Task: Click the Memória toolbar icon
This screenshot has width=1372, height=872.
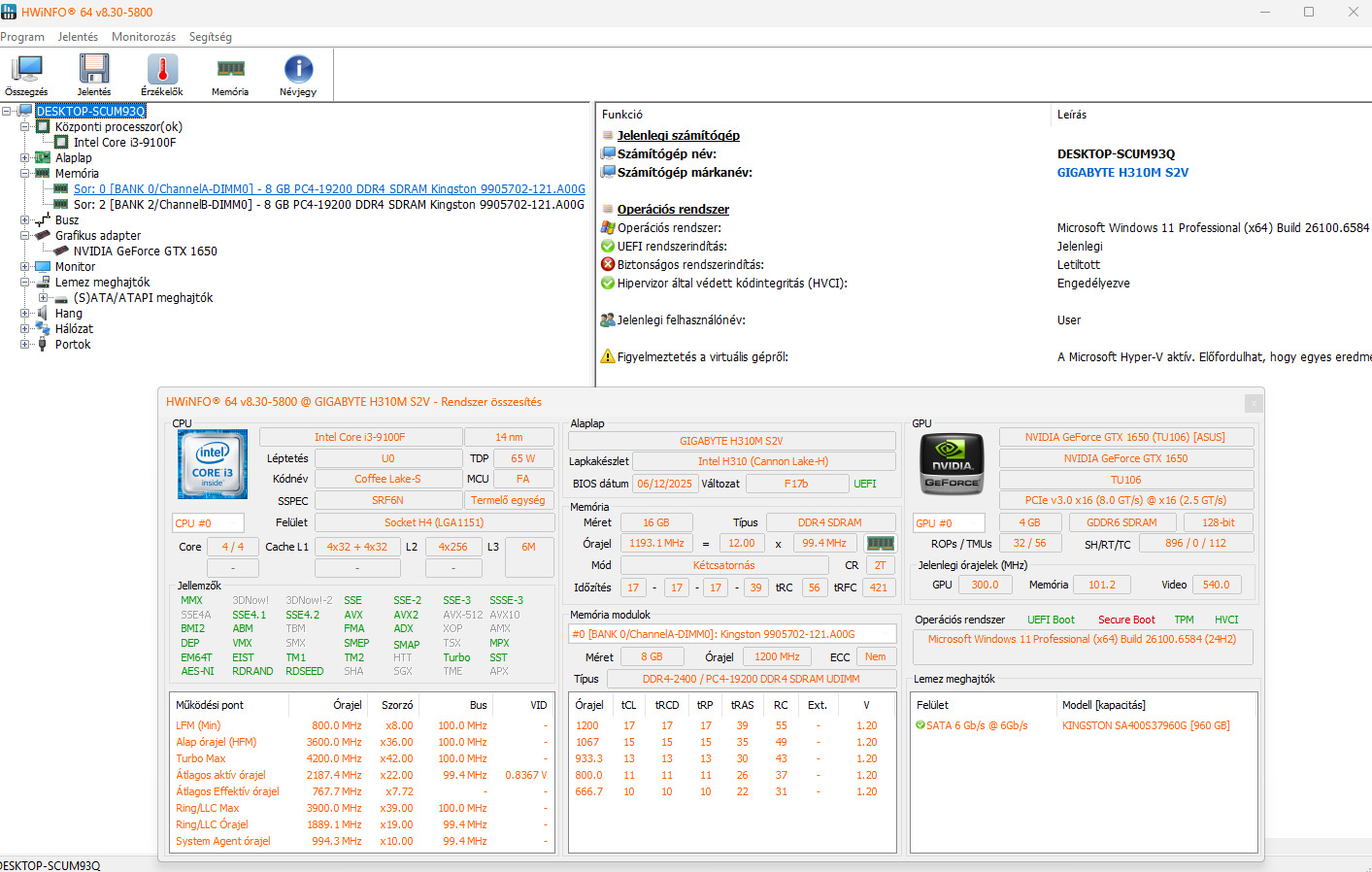Action: tap(230, 75)
